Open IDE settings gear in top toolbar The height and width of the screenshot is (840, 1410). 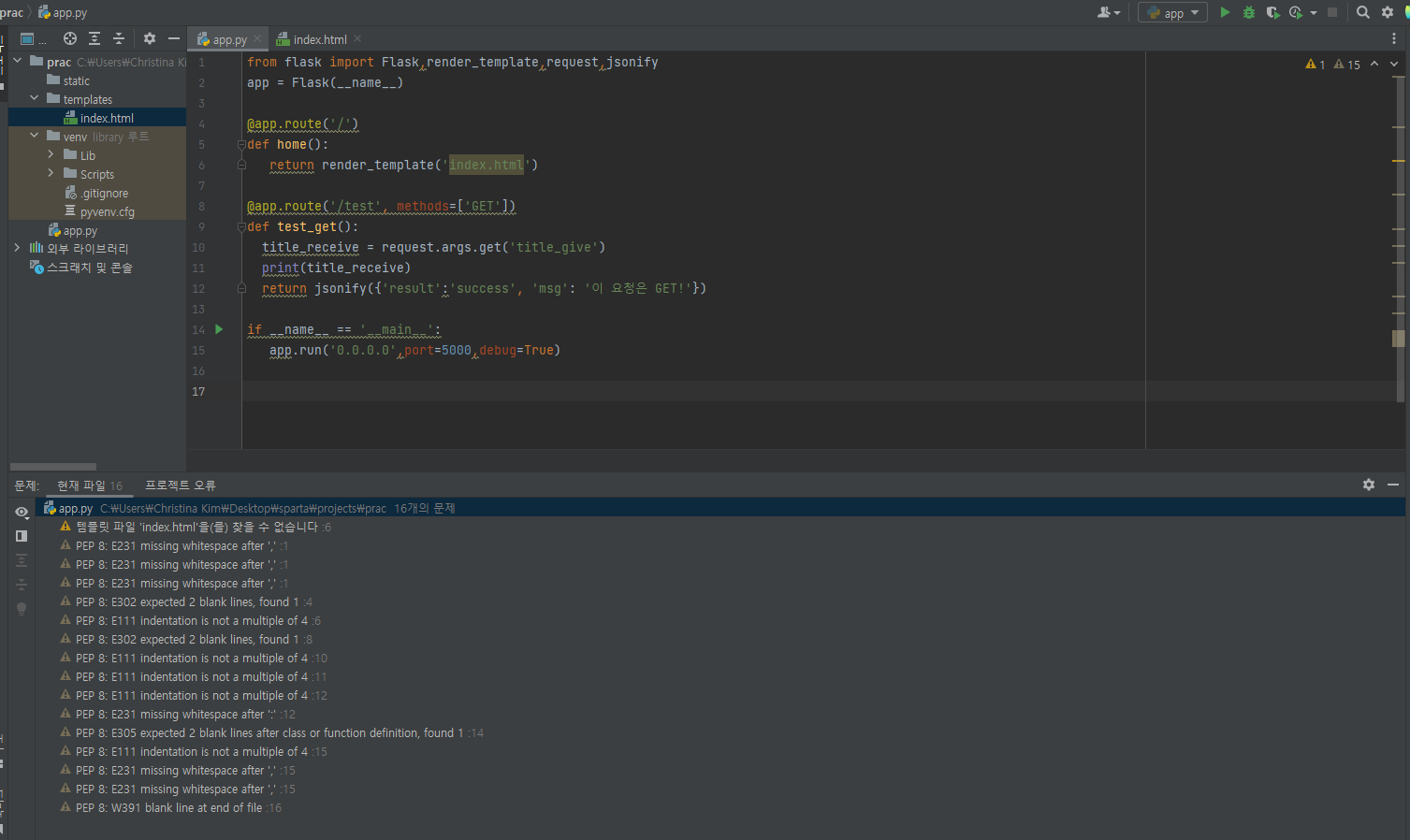tap(1388, 12)
